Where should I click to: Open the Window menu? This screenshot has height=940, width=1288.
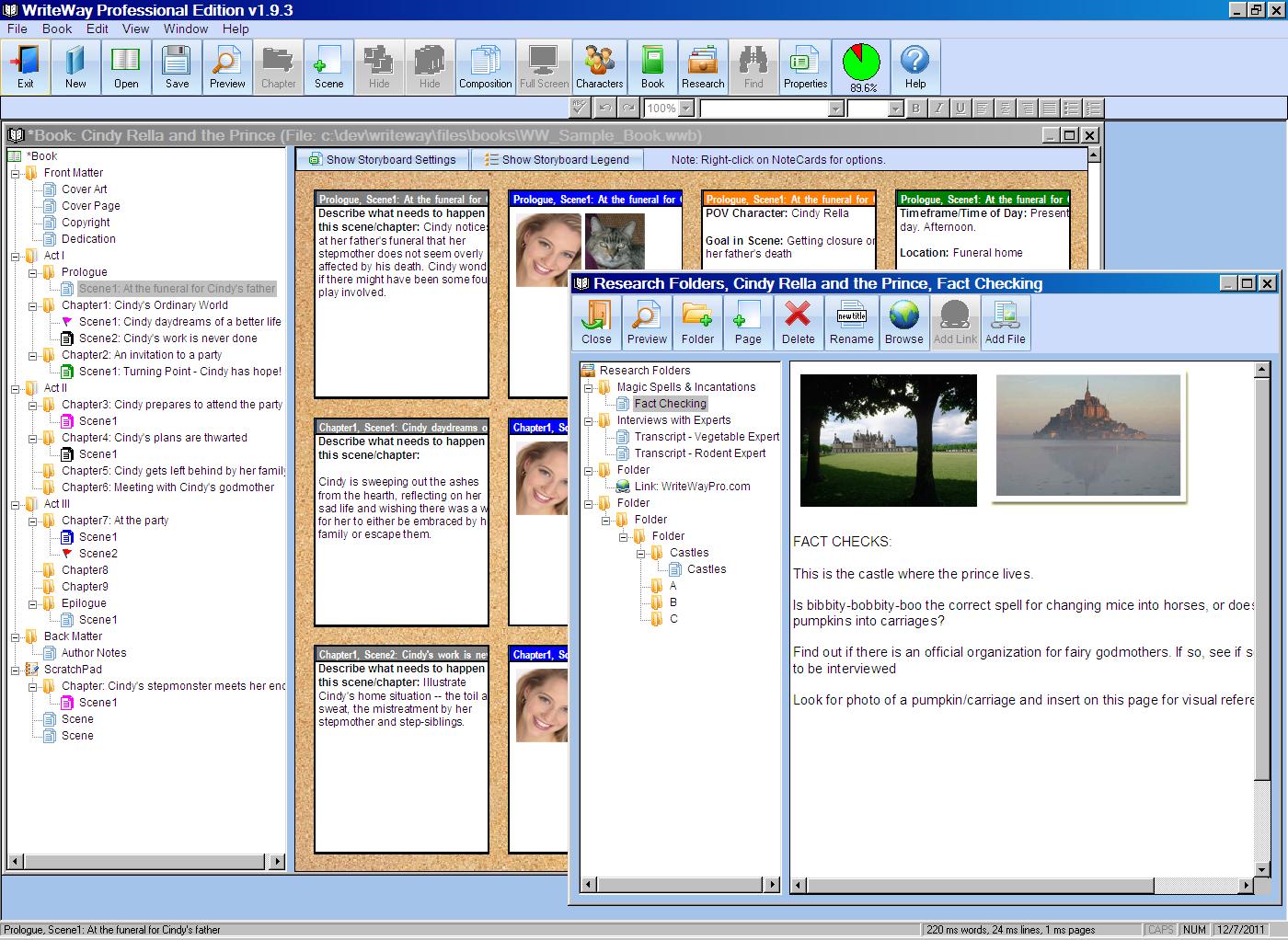coord(186,29)
